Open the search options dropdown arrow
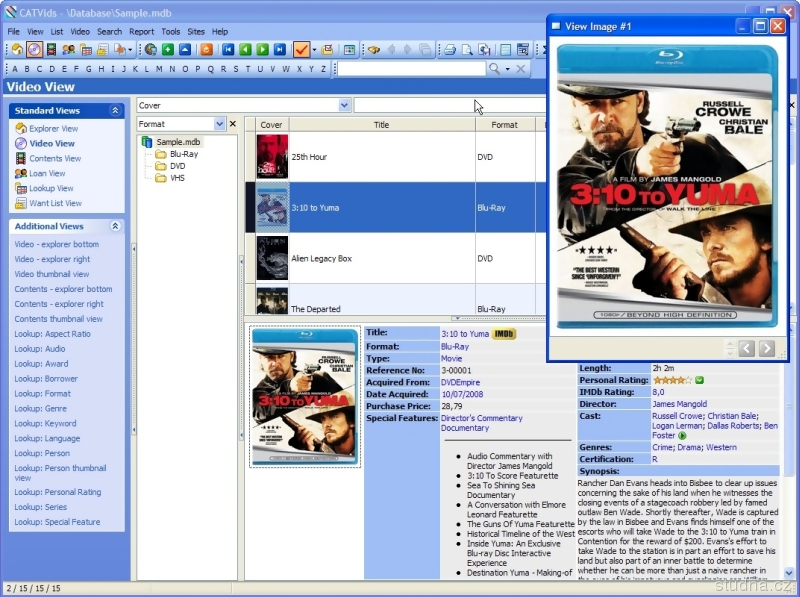The height and width of the screenshot is (597, 800). click(x=507, y=69)
